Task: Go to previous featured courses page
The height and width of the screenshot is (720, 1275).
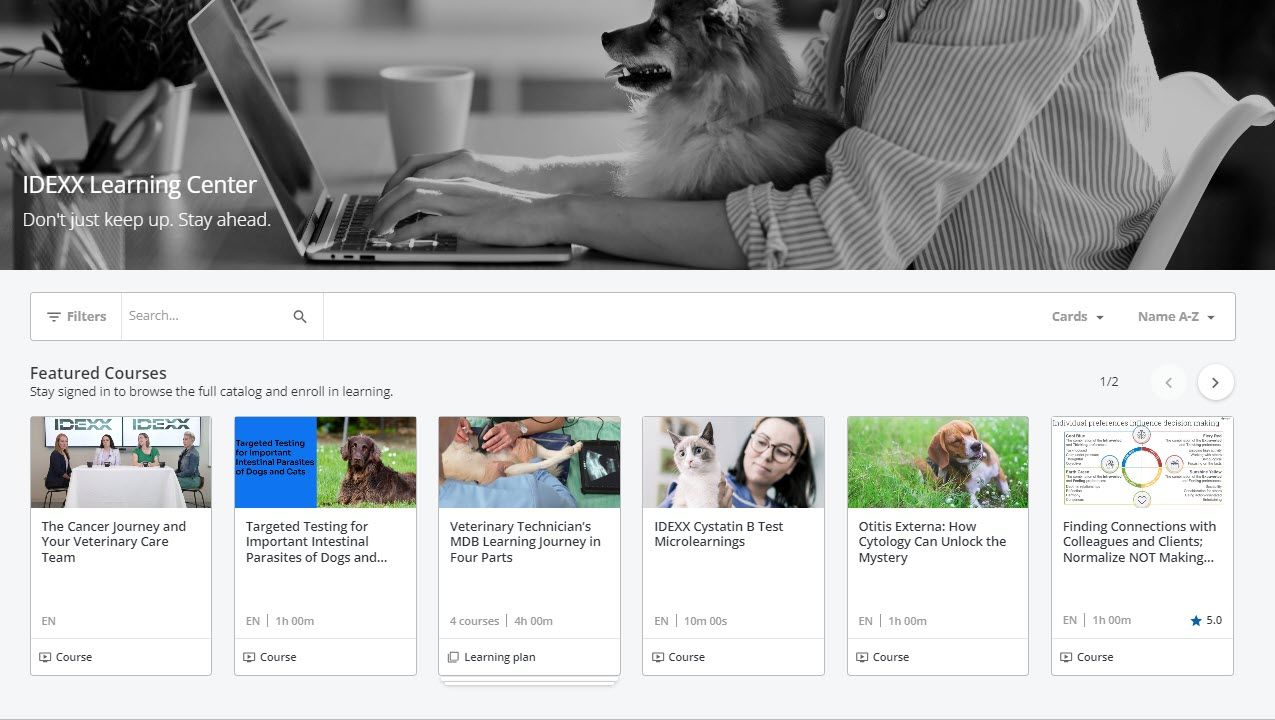Action: coord(1168,382)
